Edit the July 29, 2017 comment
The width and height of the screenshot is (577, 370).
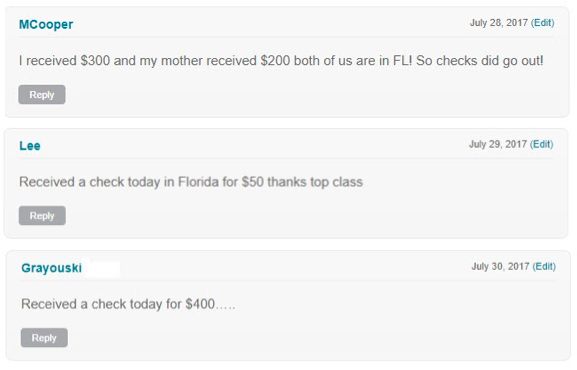[541, 144]
